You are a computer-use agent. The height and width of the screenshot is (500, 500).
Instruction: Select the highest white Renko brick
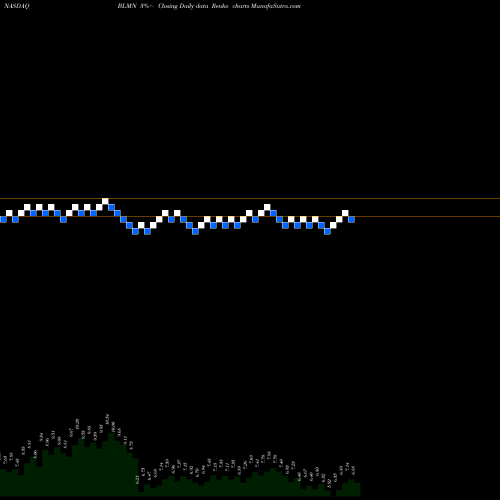point(105,201)
